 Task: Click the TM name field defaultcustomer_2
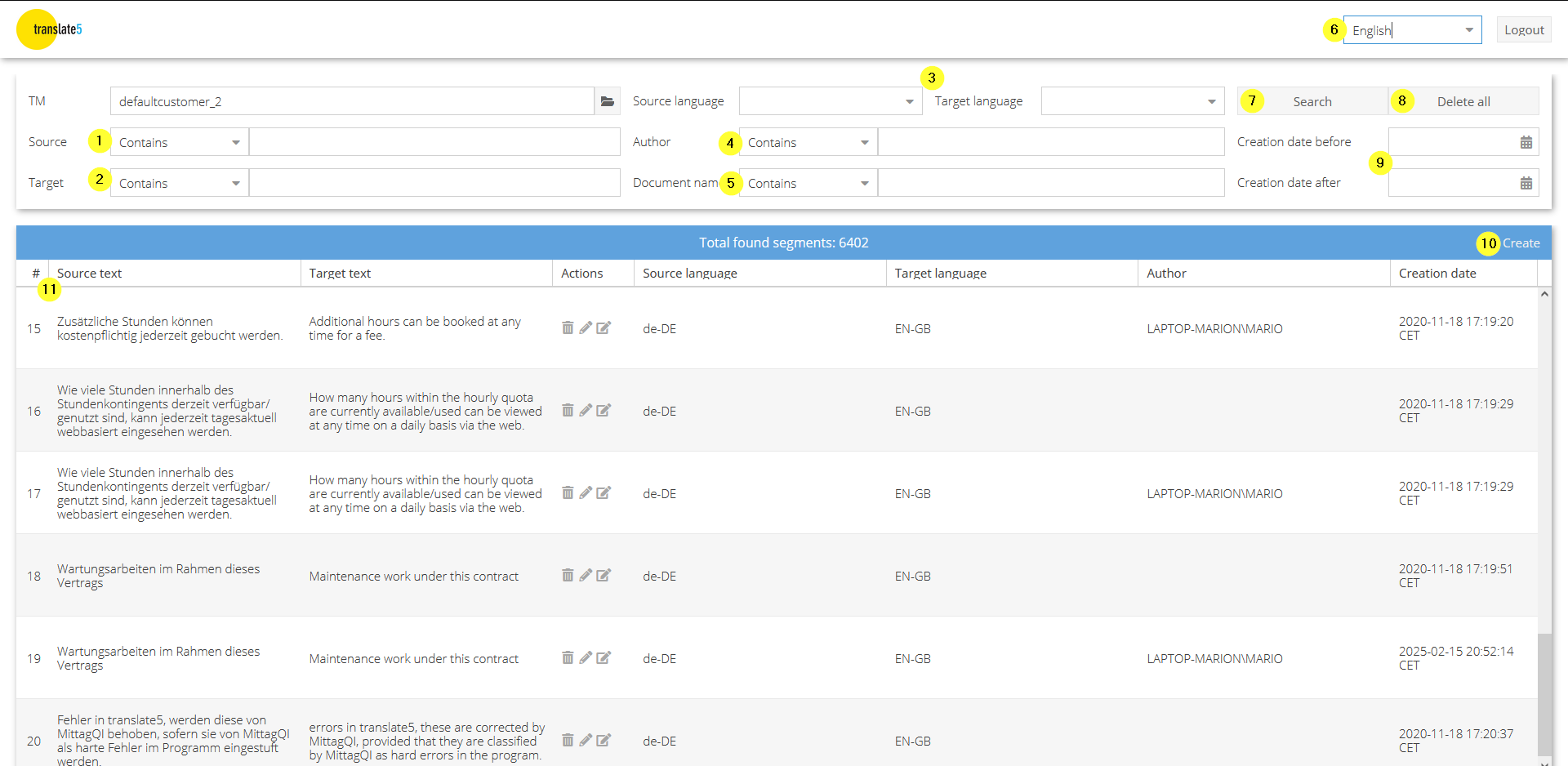pos(352,101)
